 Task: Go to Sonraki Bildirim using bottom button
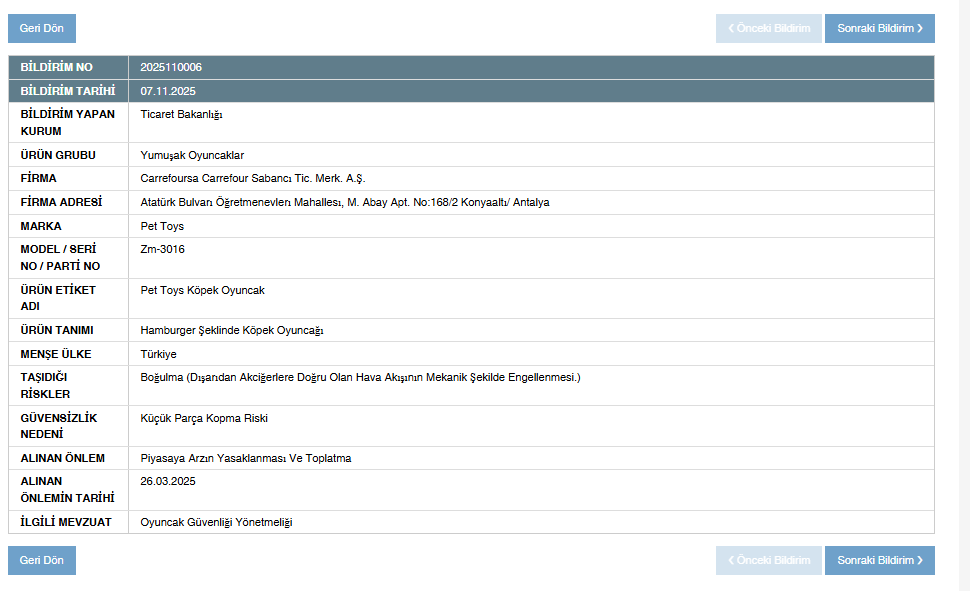879,561
